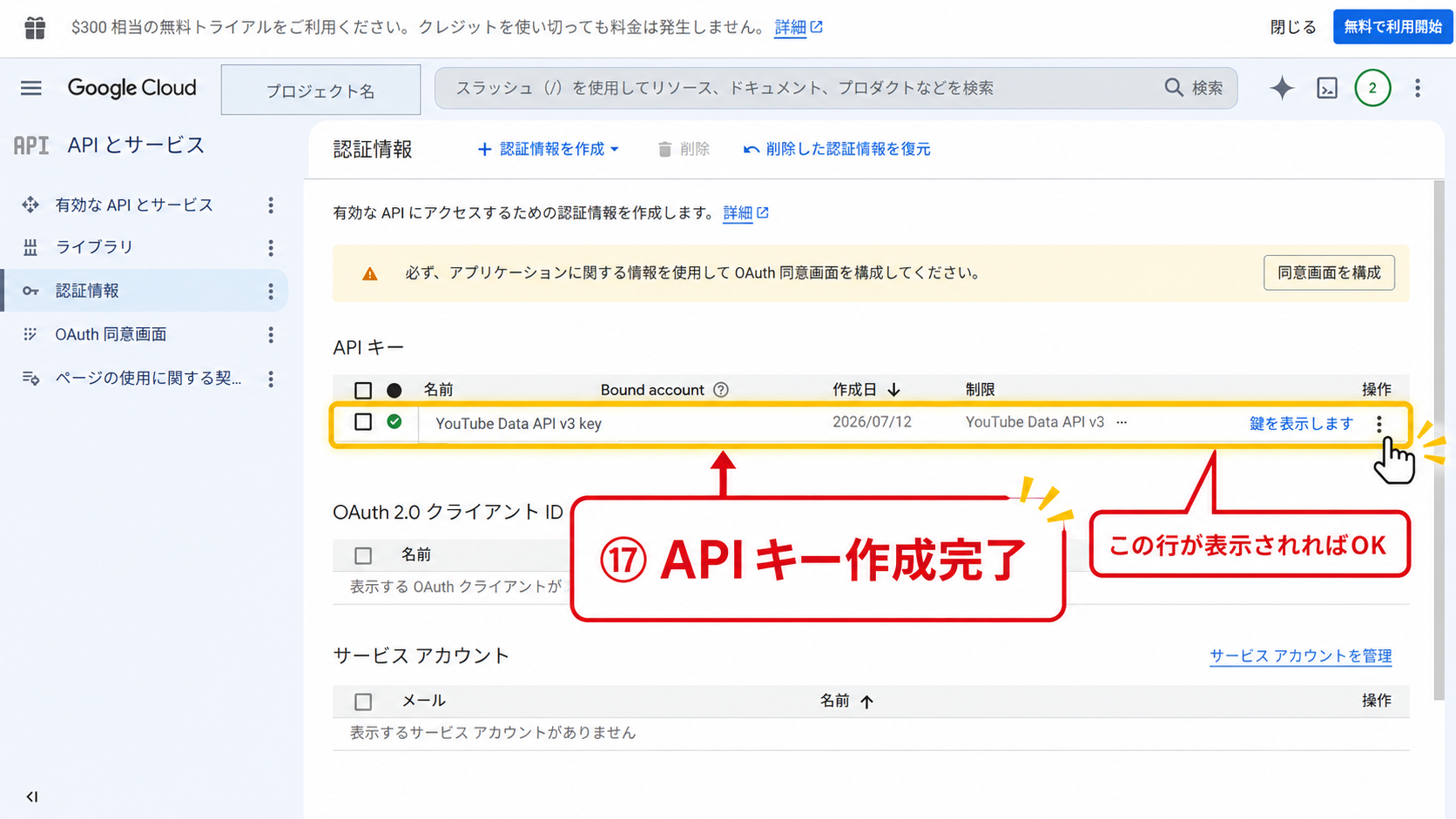Image resolution: width=1456 pixels, height=819 pixels.
Task: Open top bar more options menu
Action: pos(1418,88)
